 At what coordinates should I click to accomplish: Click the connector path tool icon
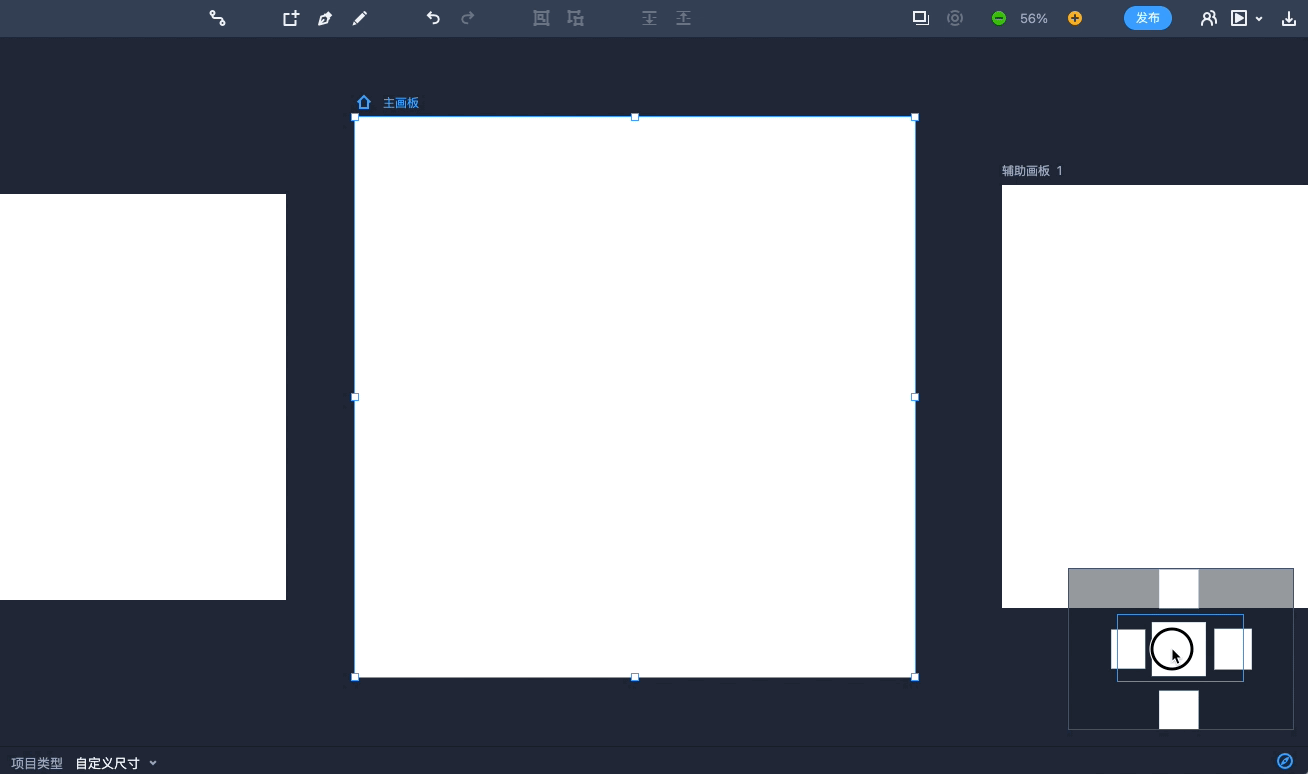pyautogui.click(x=217, y=18)
